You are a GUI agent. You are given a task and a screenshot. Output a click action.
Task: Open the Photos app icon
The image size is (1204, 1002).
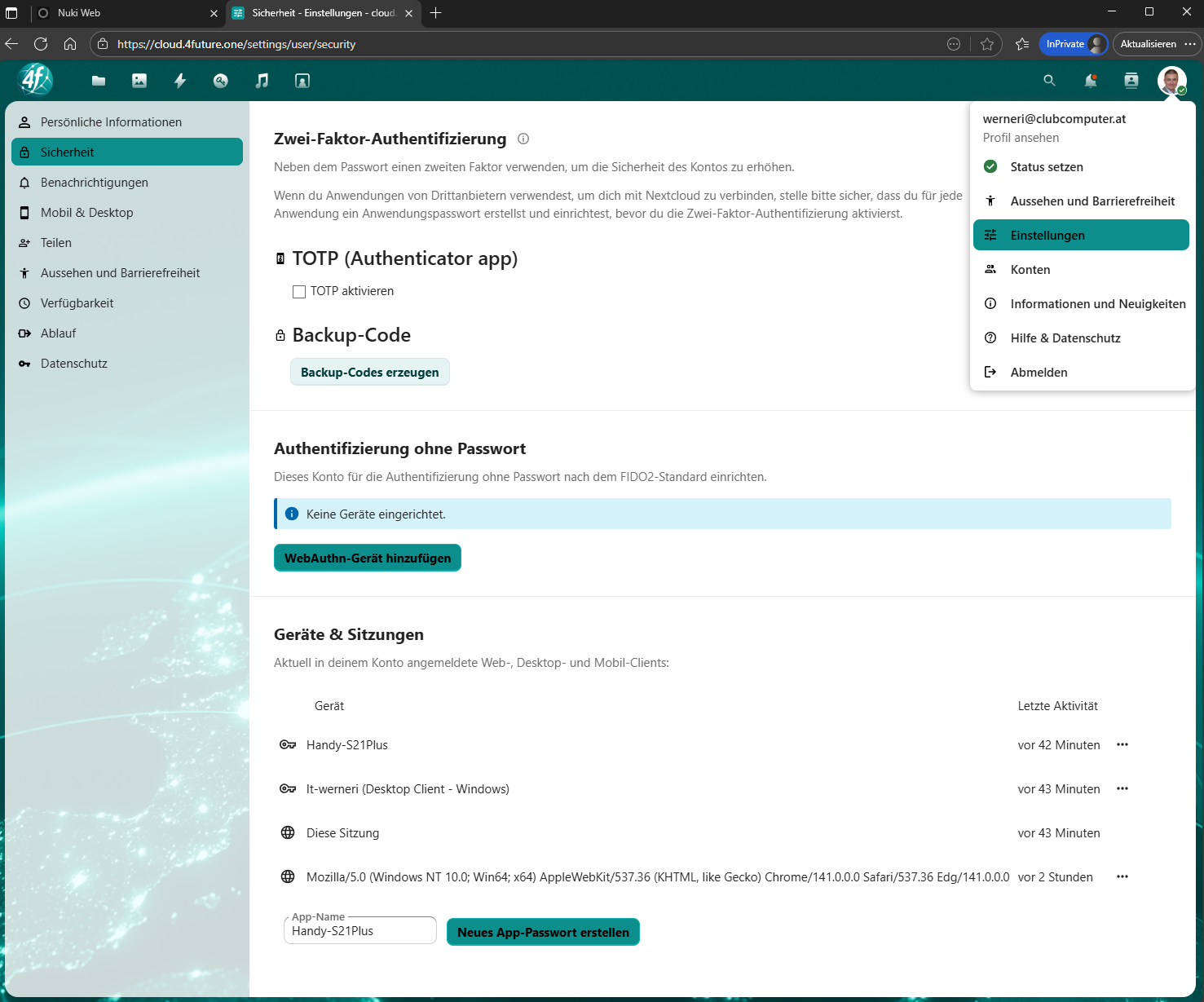coord(139,81)
